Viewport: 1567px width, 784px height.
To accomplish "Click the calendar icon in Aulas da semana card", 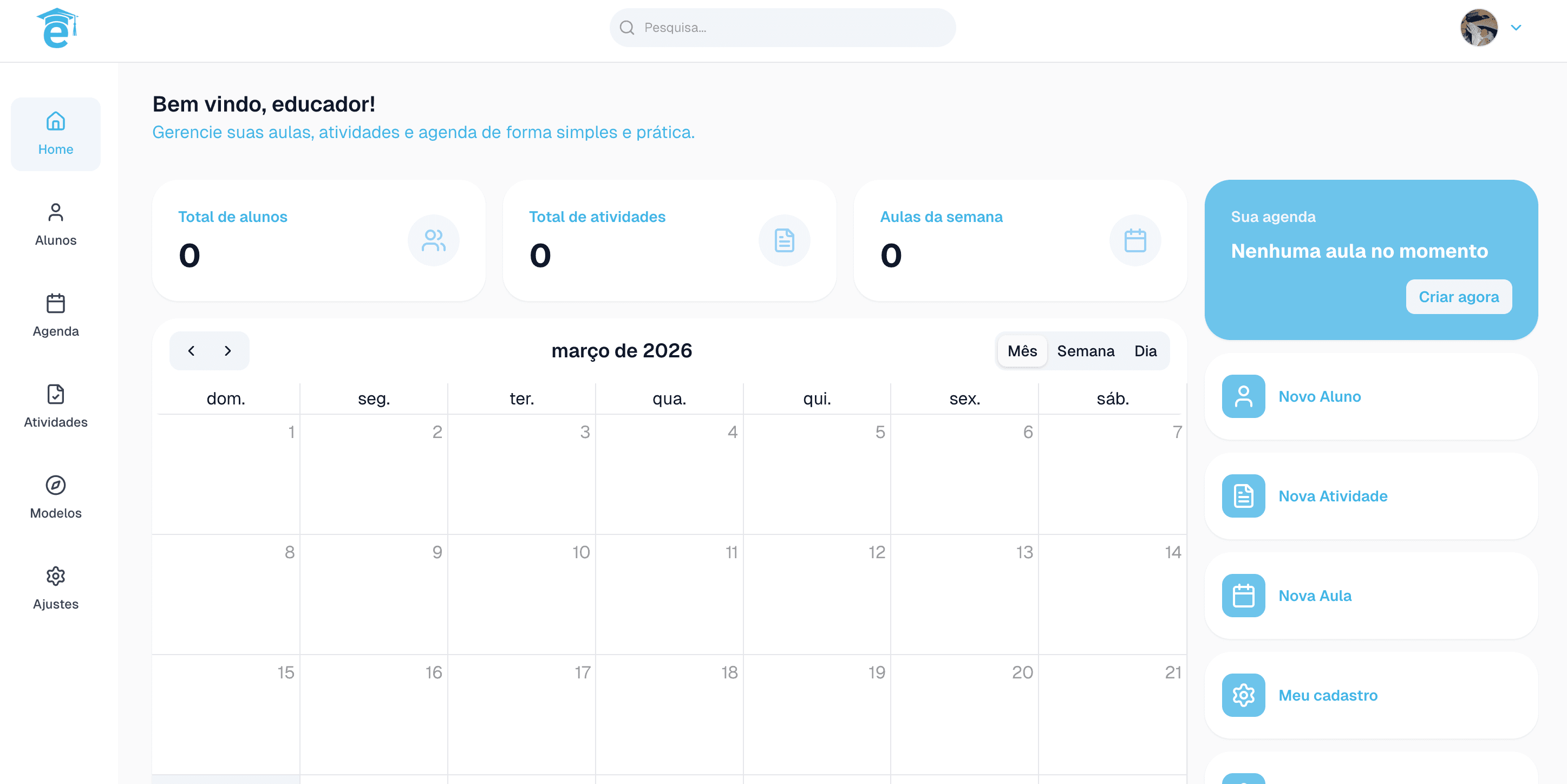I will pos(1135,240).
